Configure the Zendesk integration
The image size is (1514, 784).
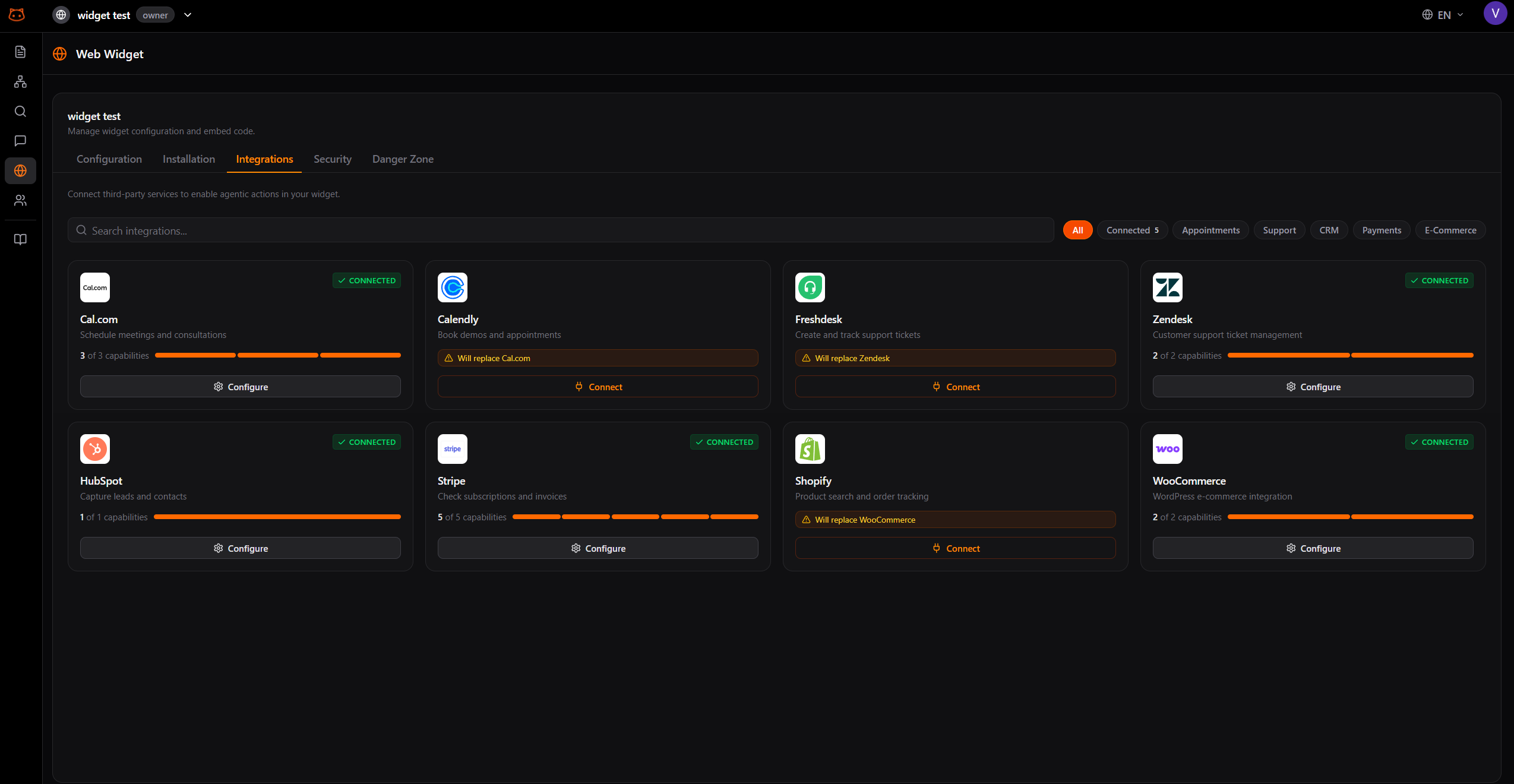[1313, 387]
